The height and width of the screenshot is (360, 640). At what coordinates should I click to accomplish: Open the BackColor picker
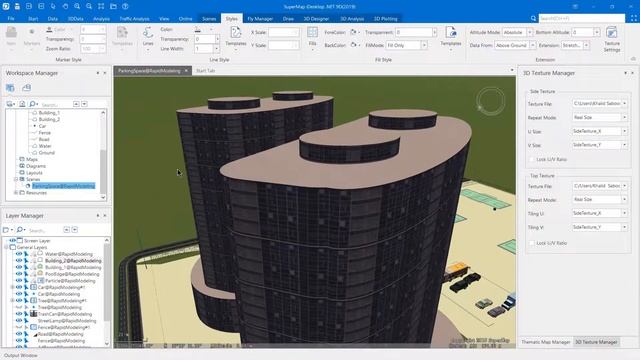pyautogui.click(x=355, y=45)
